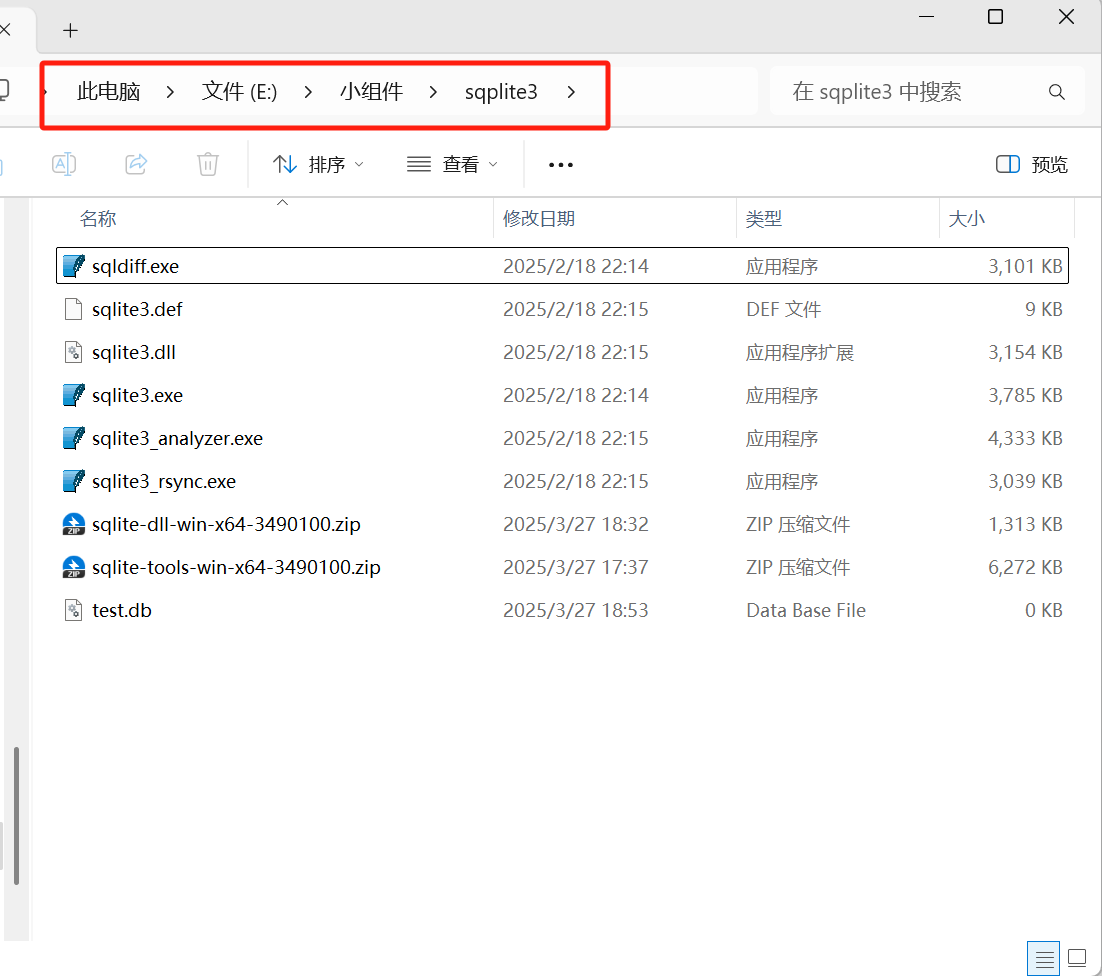1102x976 pixels.
Task: Click the test.db file icon
Action: 74,610
